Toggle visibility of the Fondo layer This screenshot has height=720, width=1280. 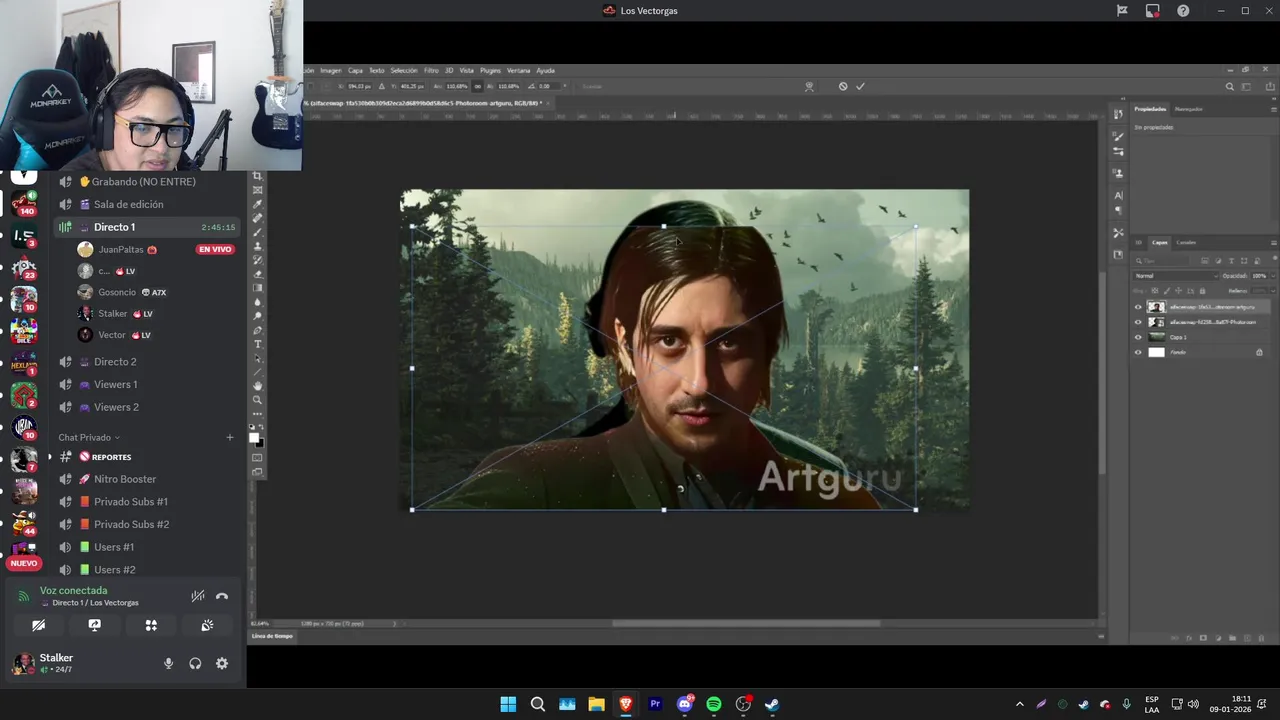pos(1138,352)
